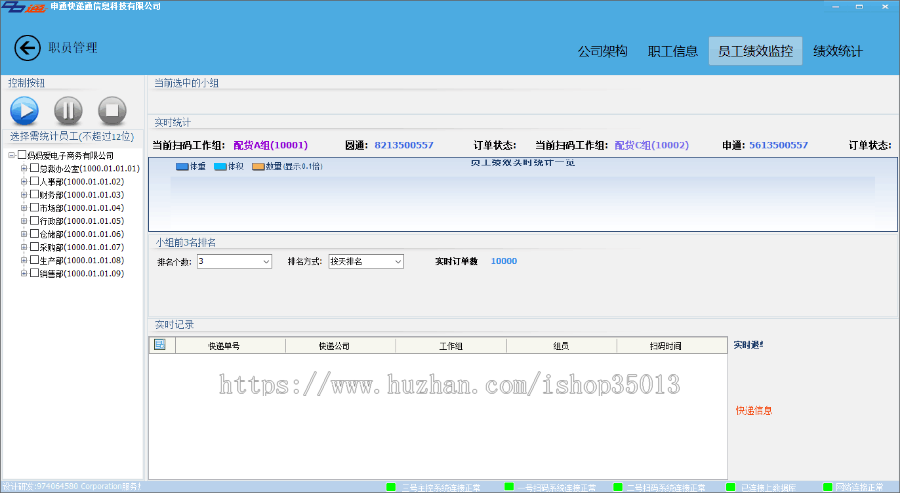Click the 职员管理 page title
900x493 pixels.
pos(73,48)
